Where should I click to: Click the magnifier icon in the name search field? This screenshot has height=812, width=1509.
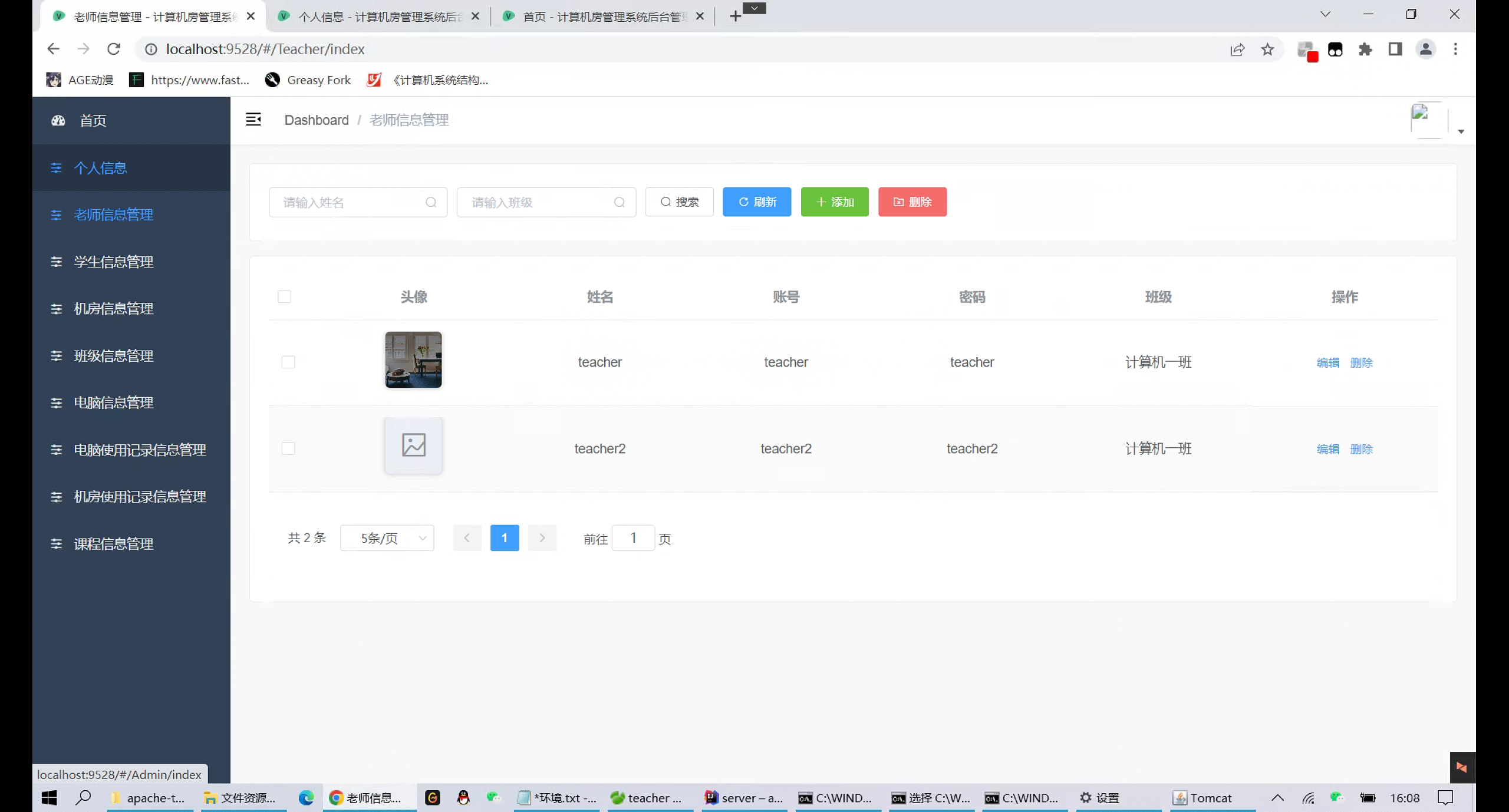pyautogui.click(x=431, y=202)
